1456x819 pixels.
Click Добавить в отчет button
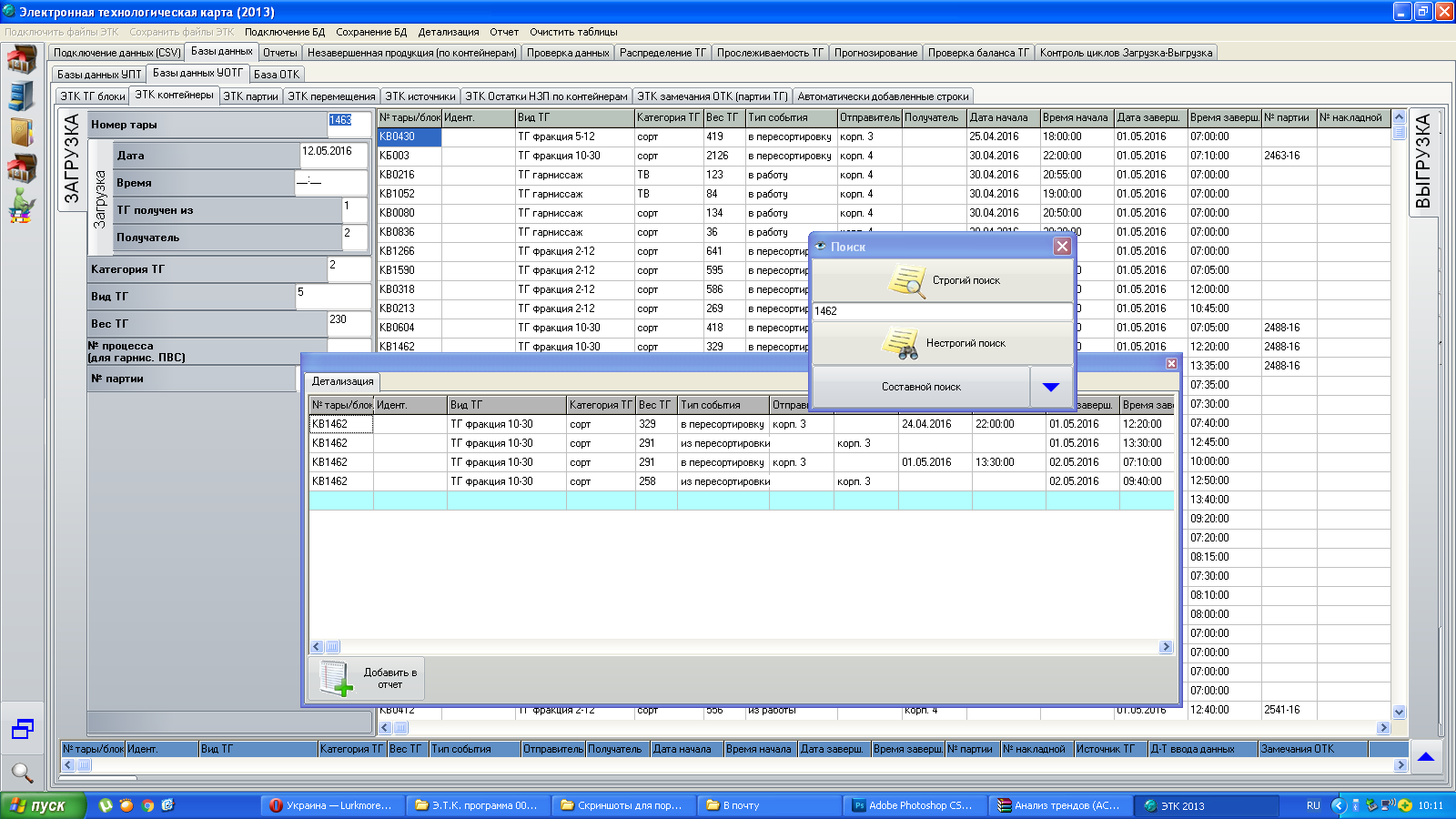pyautogui.click(x=368, y=678)
